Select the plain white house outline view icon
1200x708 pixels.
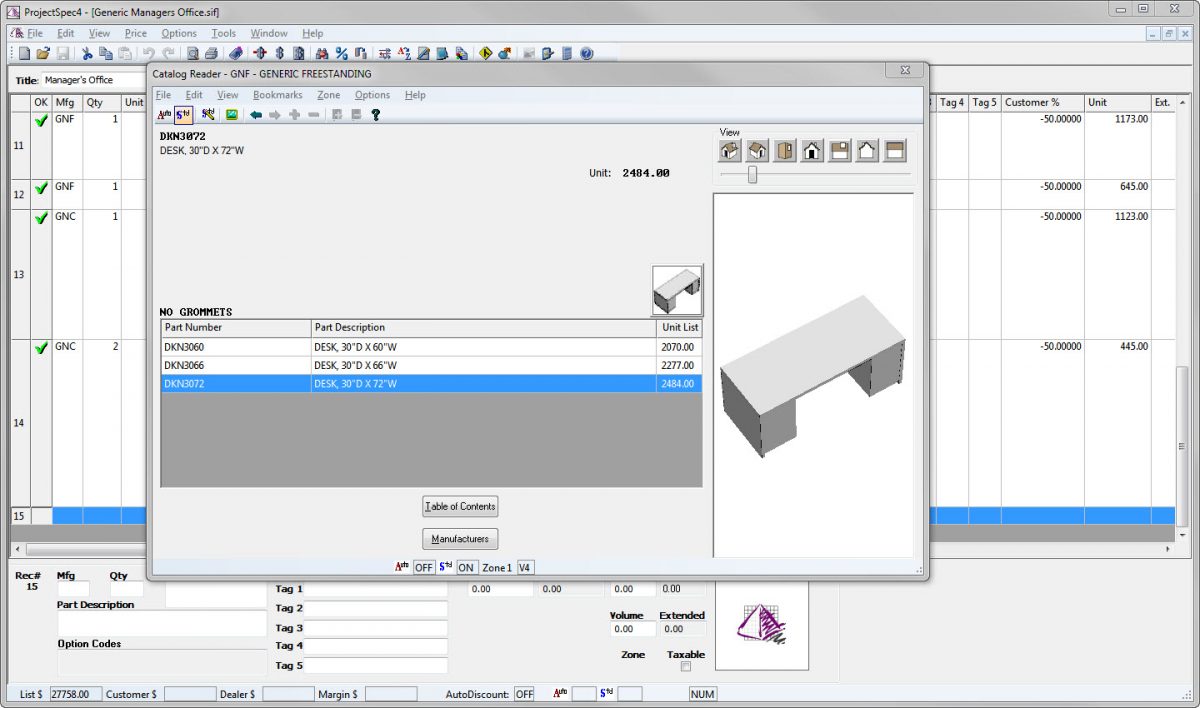868,151
